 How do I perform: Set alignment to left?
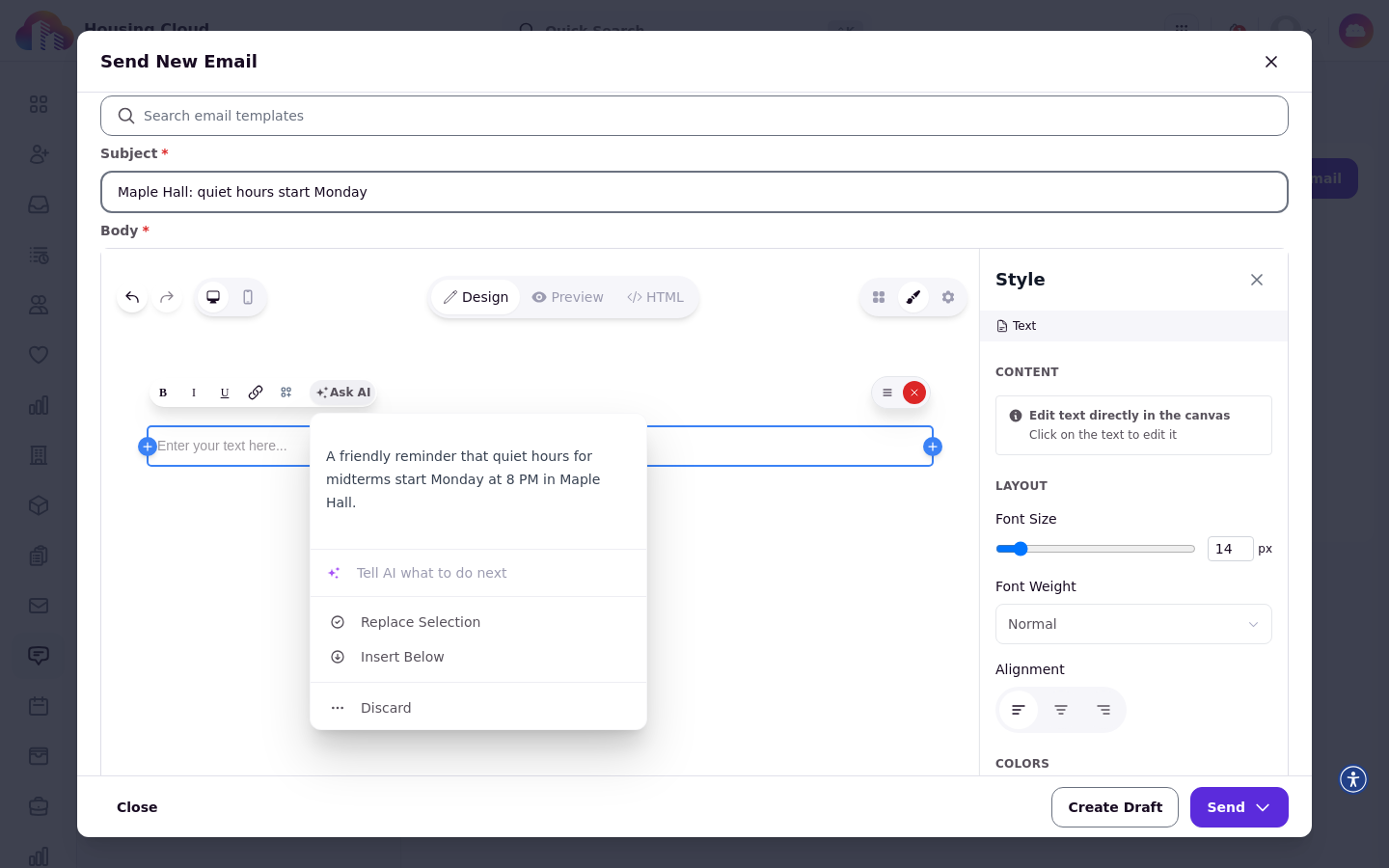coord(1019,710)
